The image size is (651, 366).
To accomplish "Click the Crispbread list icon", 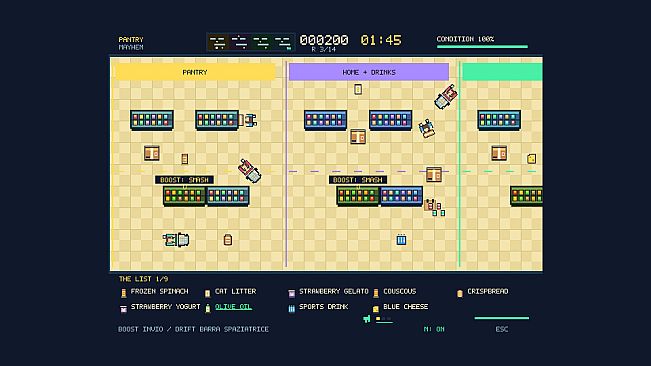I will point(460,293).
